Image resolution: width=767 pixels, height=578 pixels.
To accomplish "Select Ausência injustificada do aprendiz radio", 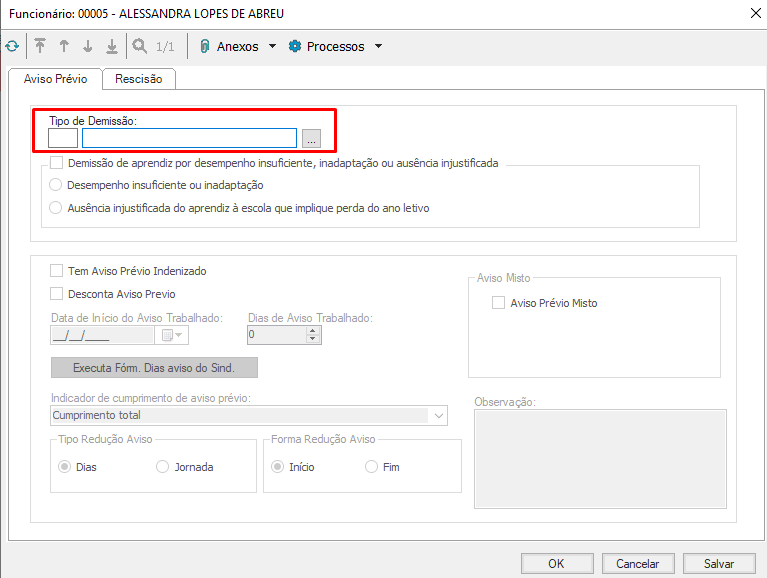I will tap(56, 208).
